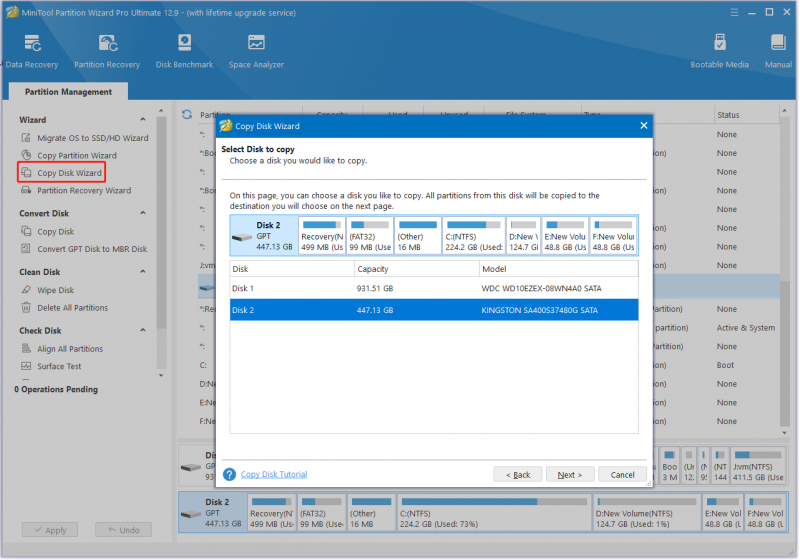This screenshot has height=560, width=800.
Task: Collapse the Convert Disk section
Action: [x=143, y=213]
